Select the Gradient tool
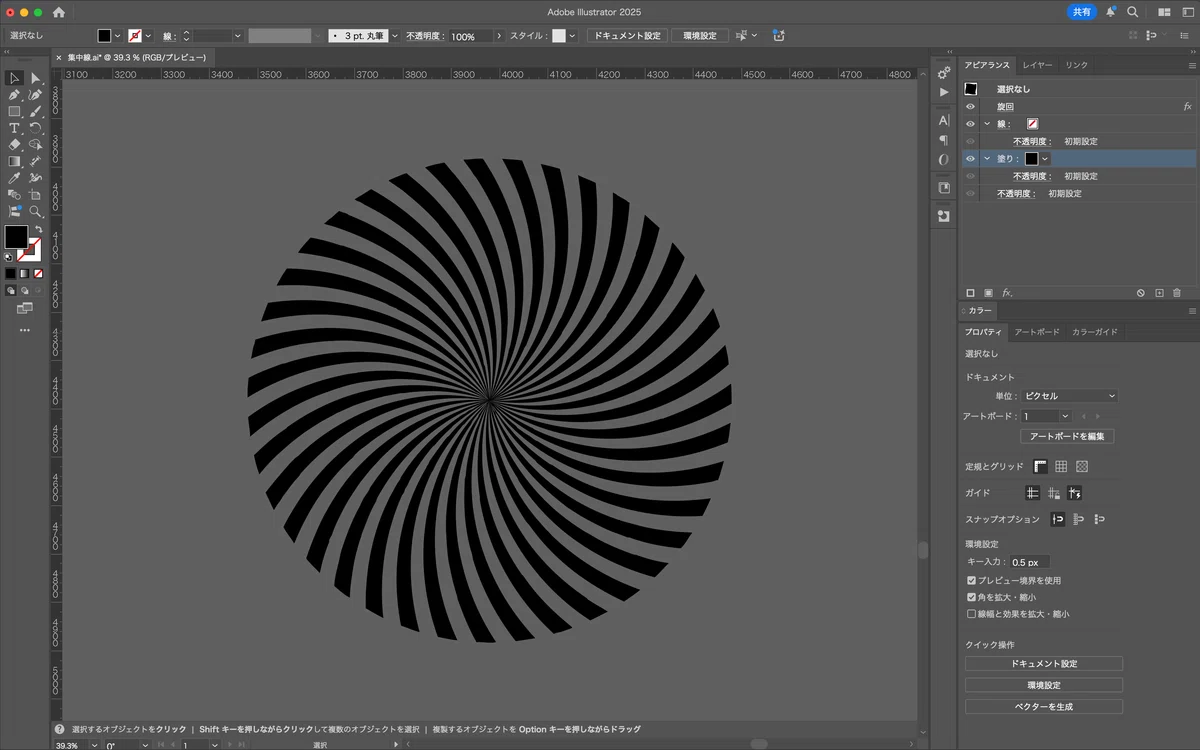The width and height of the screenshot is (1200, 750). (x=14, y=161)
